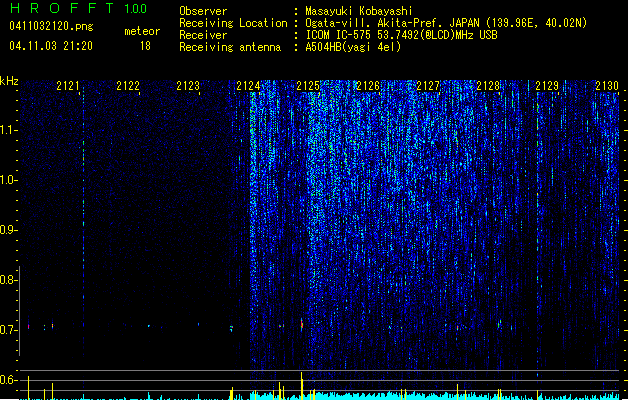The width and height of the screenshot is (629, 400).
Task: Click the 0.9 kHz axis label
Action: tap(8, 230)
